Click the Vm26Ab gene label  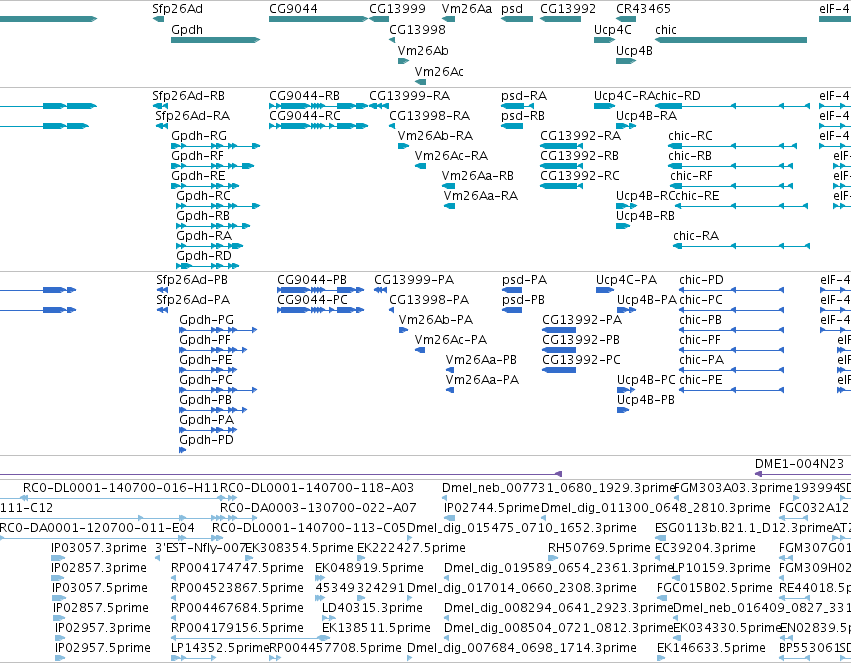pyautogui.click(x=423, y=50)
